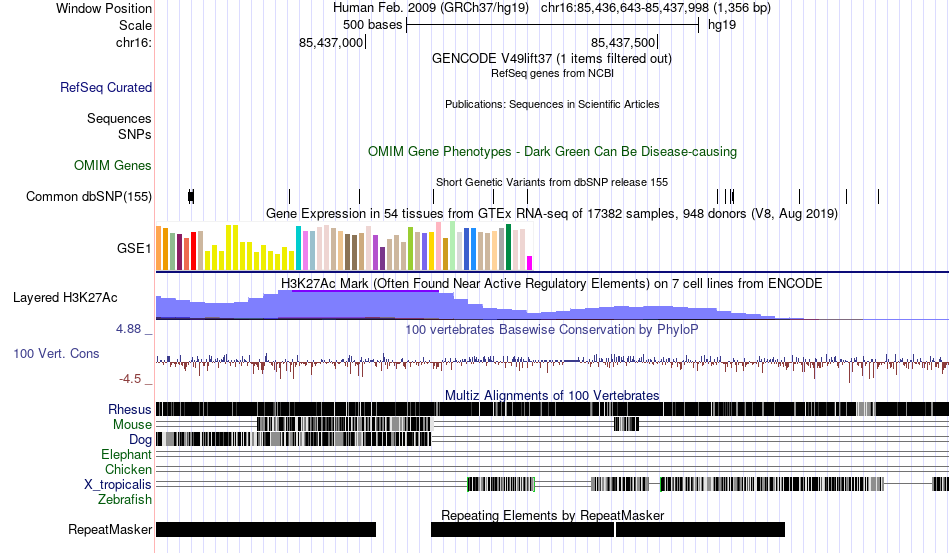Click the leftmost RepeatMasker black block
The width and height of the screenshot is (950, 553).
[266, 529]
